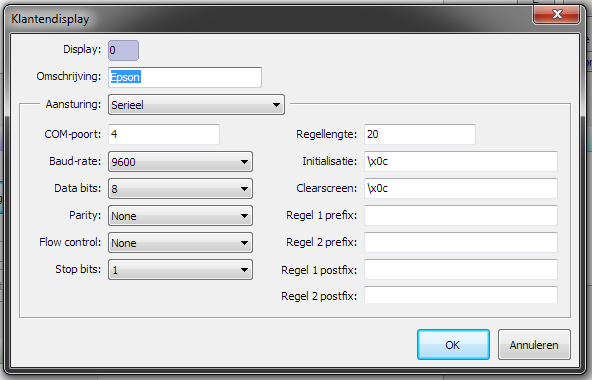Image resolution: width=592 pixels, height=380 pixels.
Task: Click the Regel 2 postfix field
Action: 461,295
